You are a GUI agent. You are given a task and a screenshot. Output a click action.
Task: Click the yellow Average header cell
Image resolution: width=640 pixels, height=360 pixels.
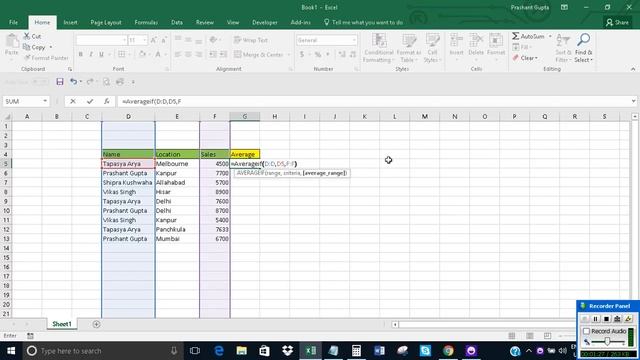click(245, 154)
